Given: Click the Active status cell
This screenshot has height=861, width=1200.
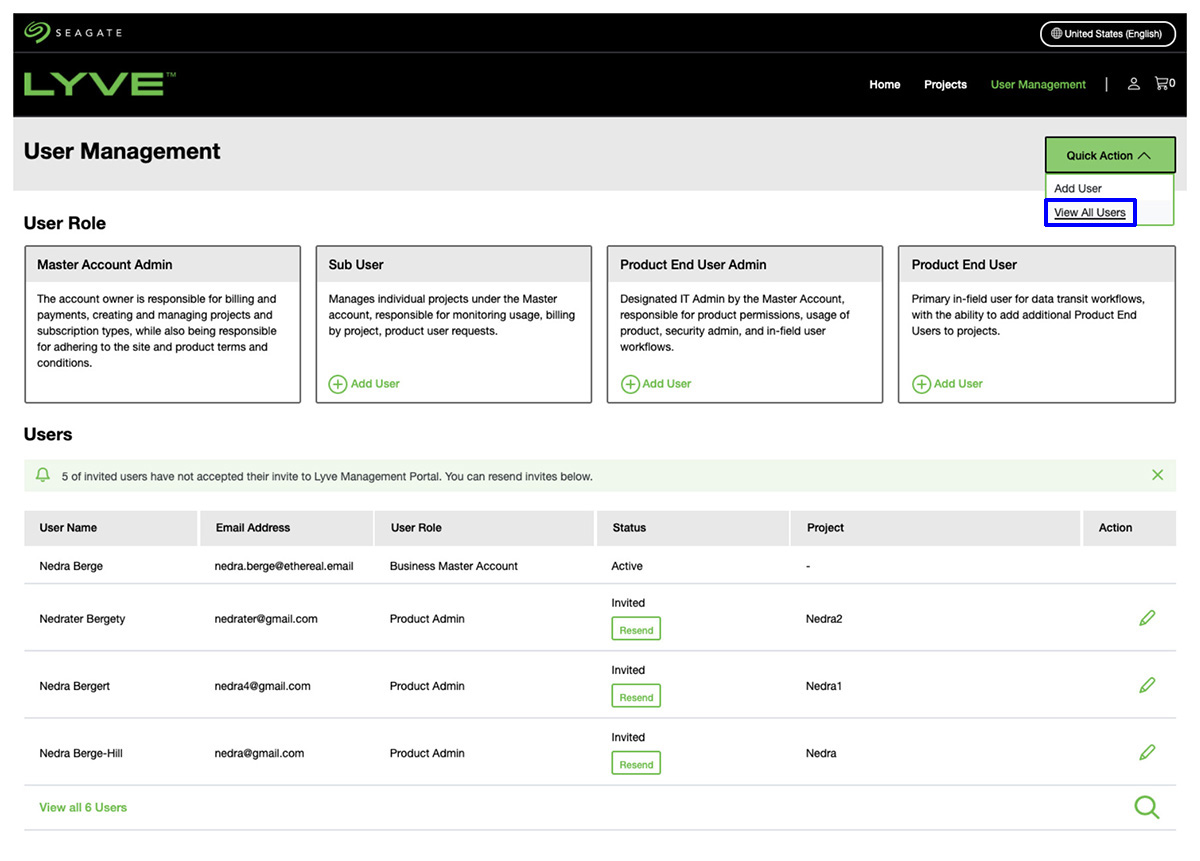Looking at the screenshot, I should click(x=627, y=566).
